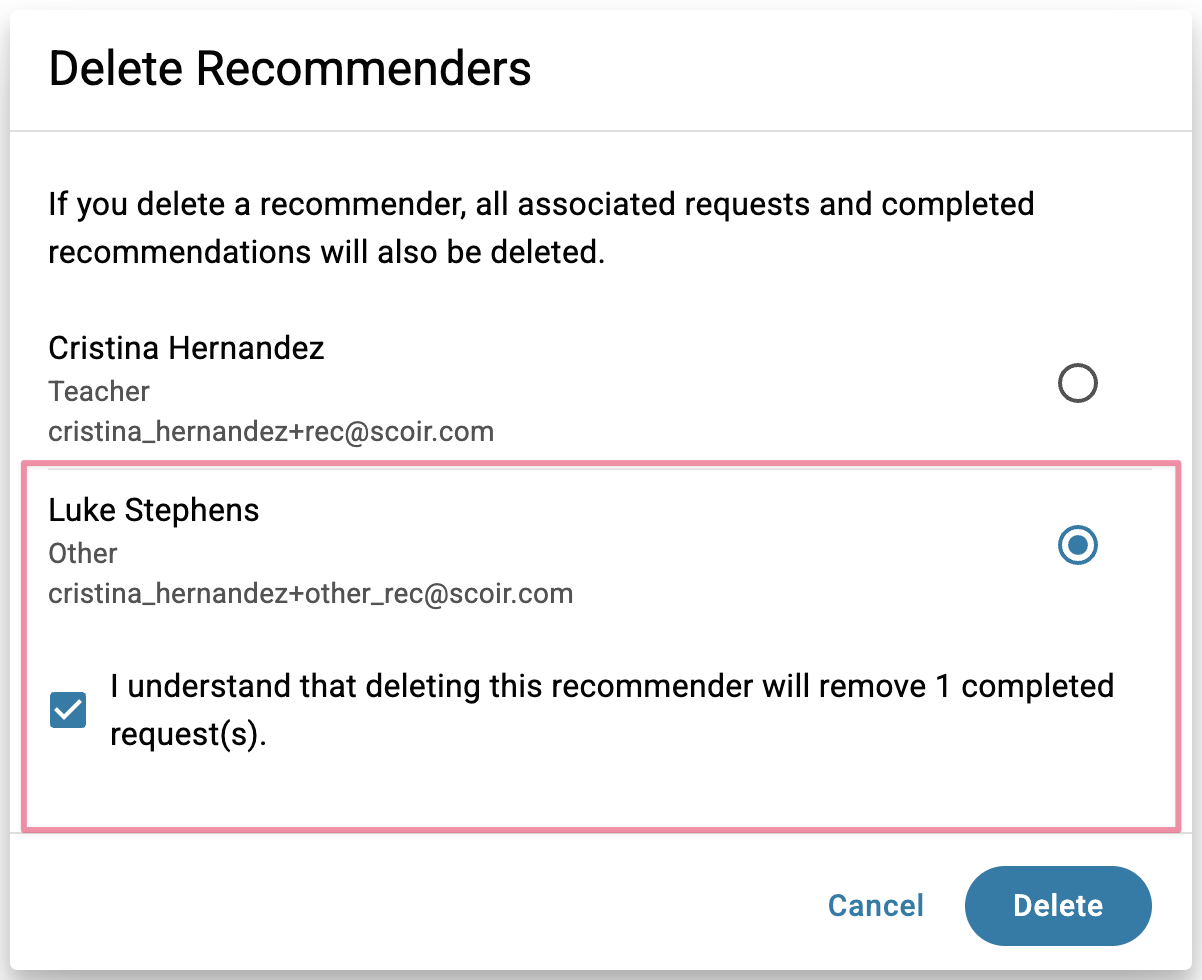Uncheck the "I understand" confirmation checkbox

[x=68, y=711]
